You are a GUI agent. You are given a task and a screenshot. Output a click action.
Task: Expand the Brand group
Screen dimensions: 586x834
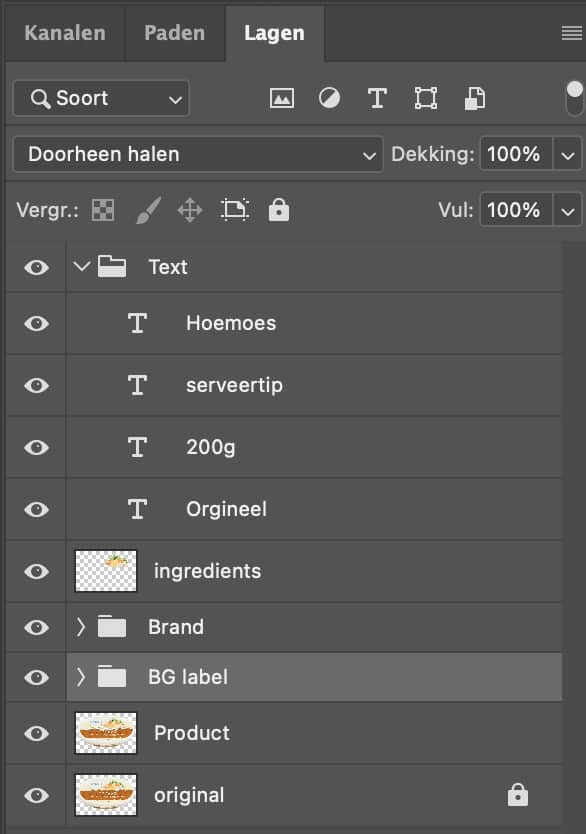click(80, 627)
